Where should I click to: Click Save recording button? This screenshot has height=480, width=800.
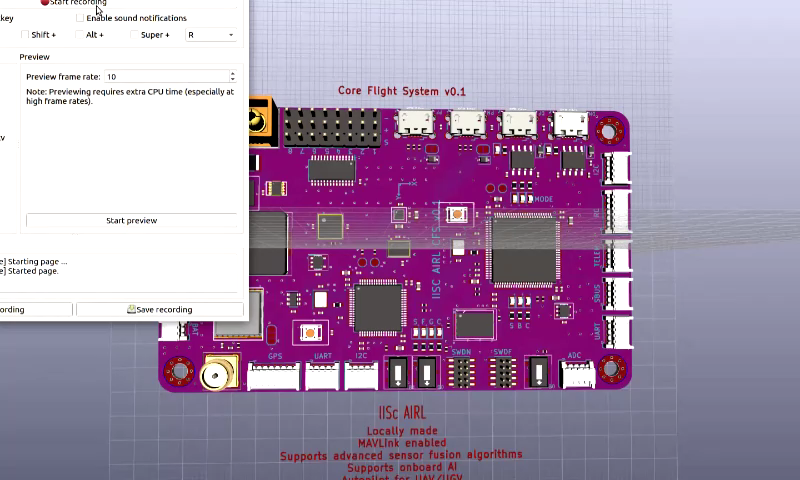pos(160,310)
